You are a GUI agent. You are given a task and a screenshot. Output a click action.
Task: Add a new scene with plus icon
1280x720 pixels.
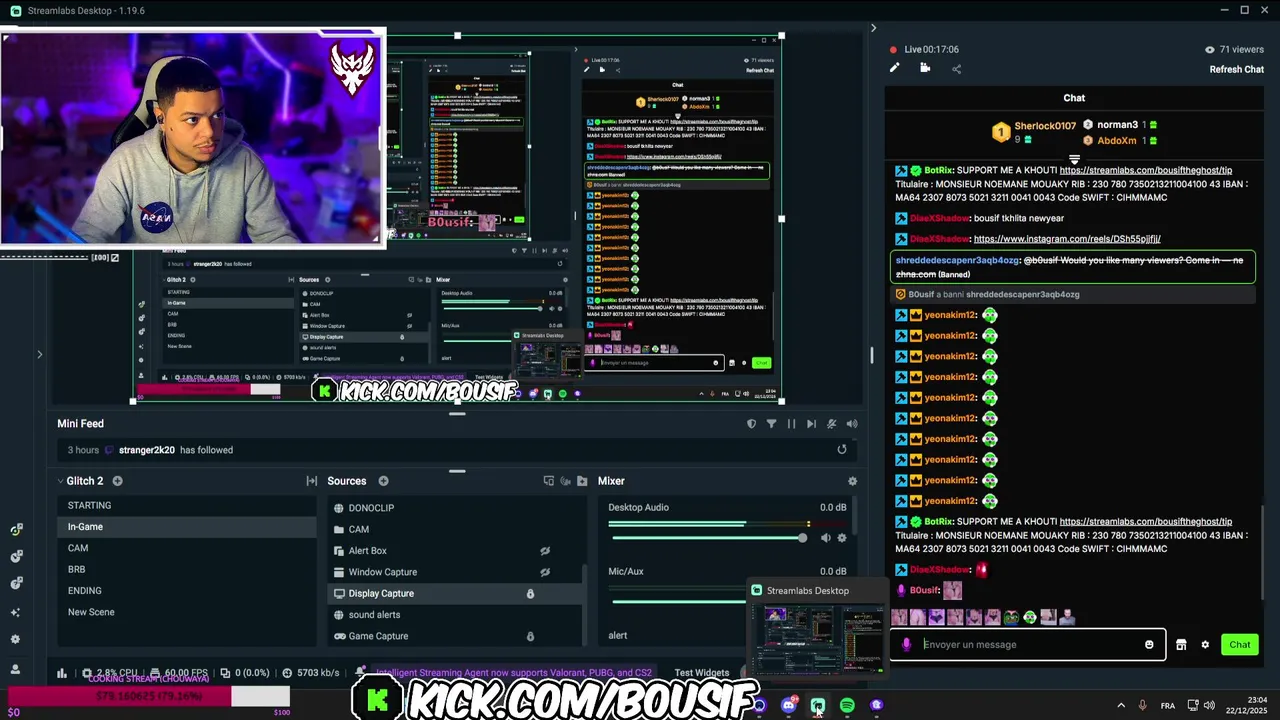117,481
